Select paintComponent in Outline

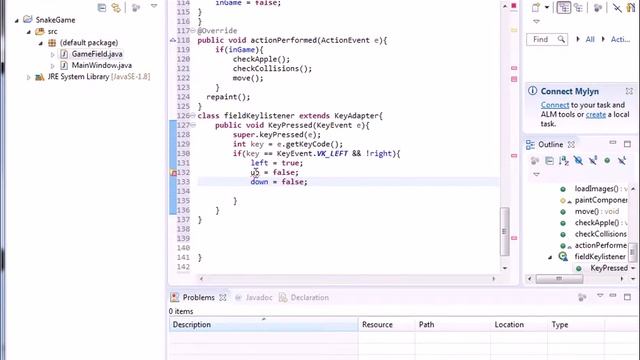click(x=601, y=200)
